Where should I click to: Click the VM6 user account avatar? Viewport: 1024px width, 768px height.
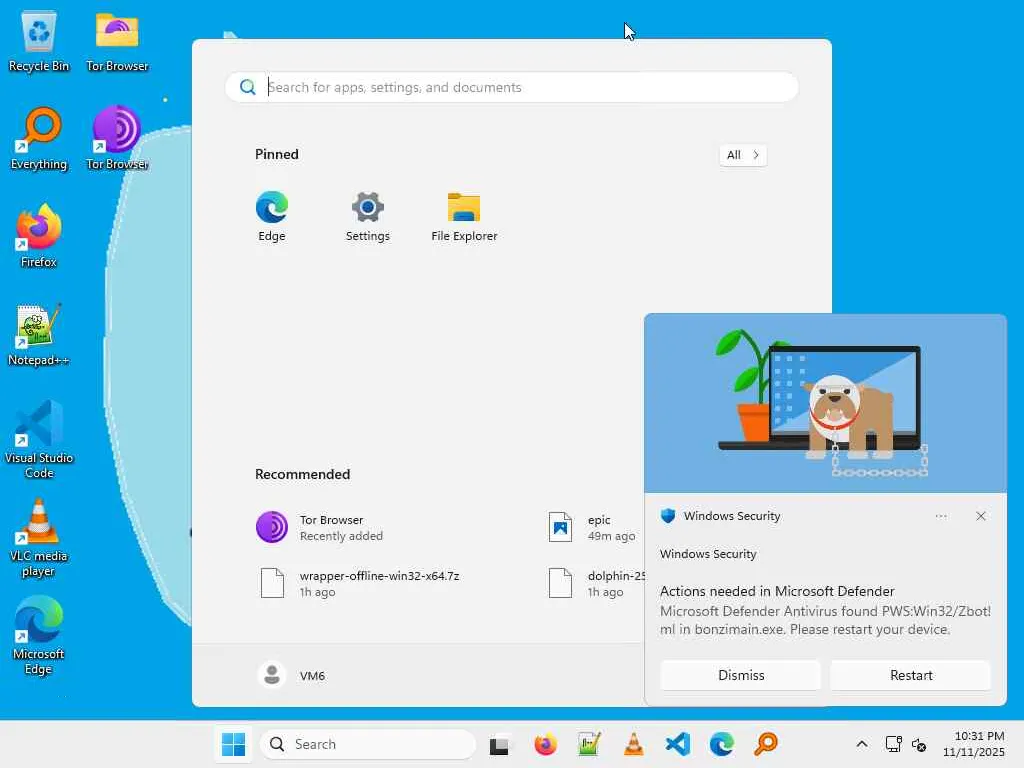(272, 675)
